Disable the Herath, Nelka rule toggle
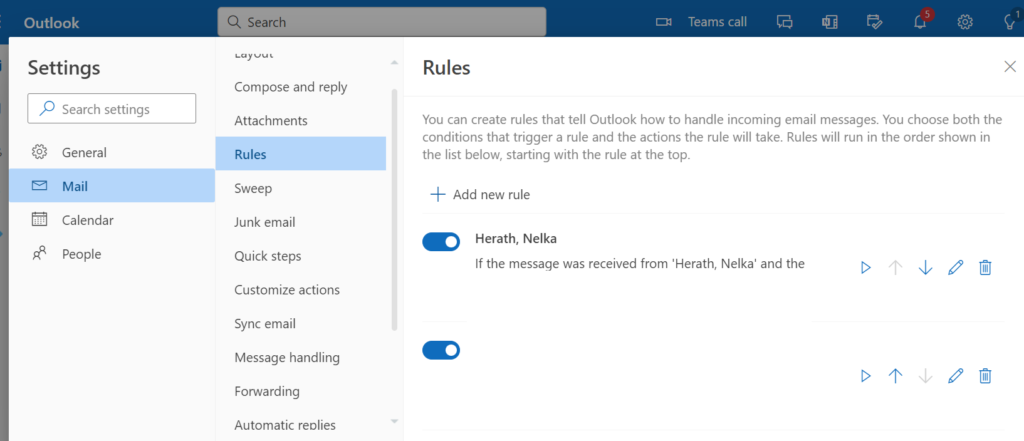 pos(441,242)
